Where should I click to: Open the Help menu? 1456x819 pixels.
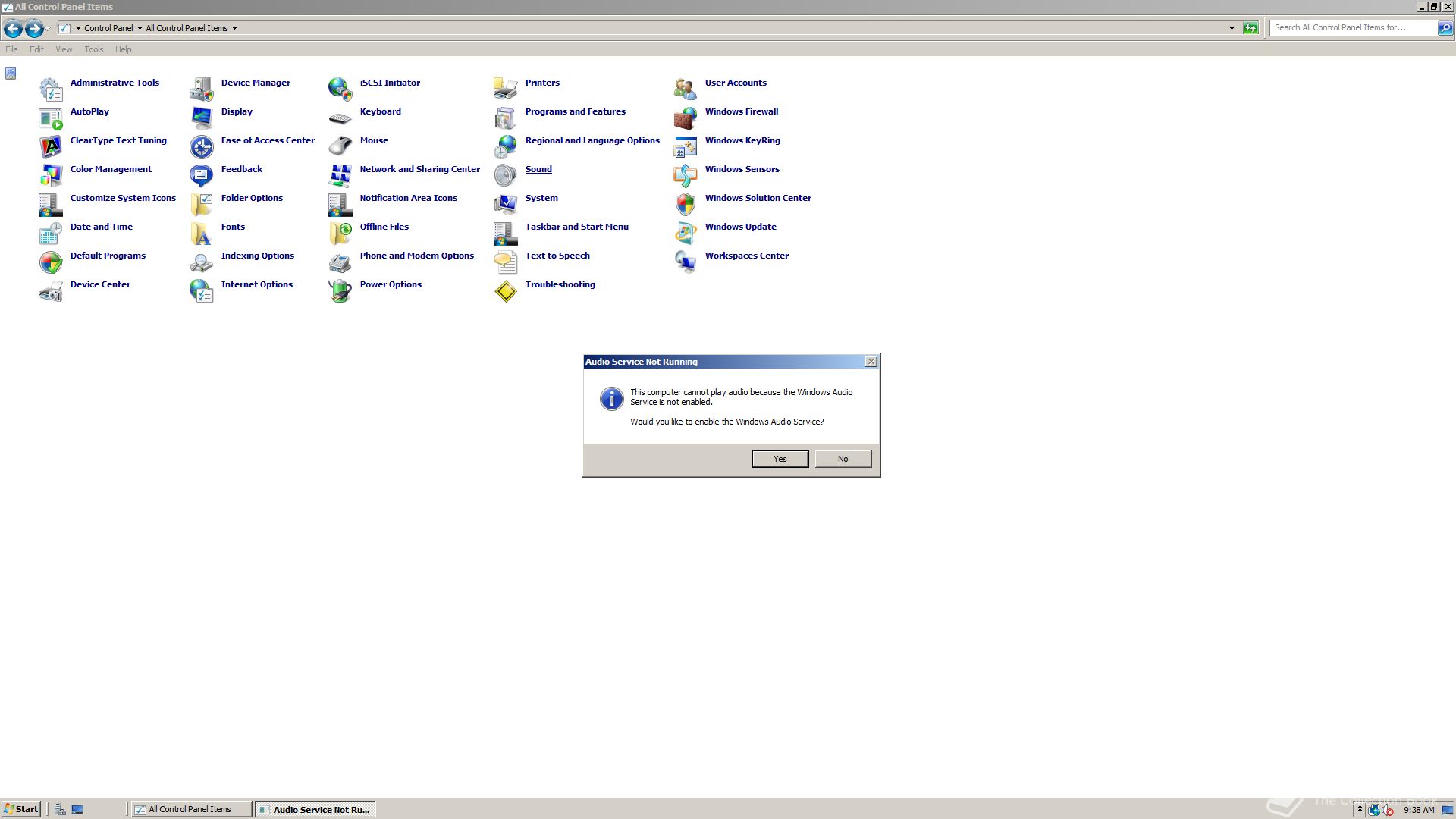[124, 49]
